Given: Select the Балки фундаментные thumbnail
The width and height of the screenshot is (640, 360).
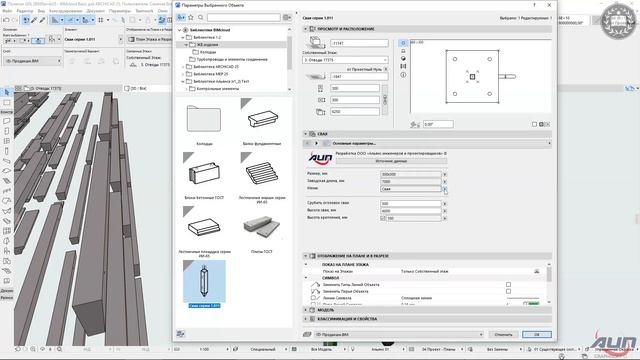Looking at the screenshot, I should pos(262,119).
